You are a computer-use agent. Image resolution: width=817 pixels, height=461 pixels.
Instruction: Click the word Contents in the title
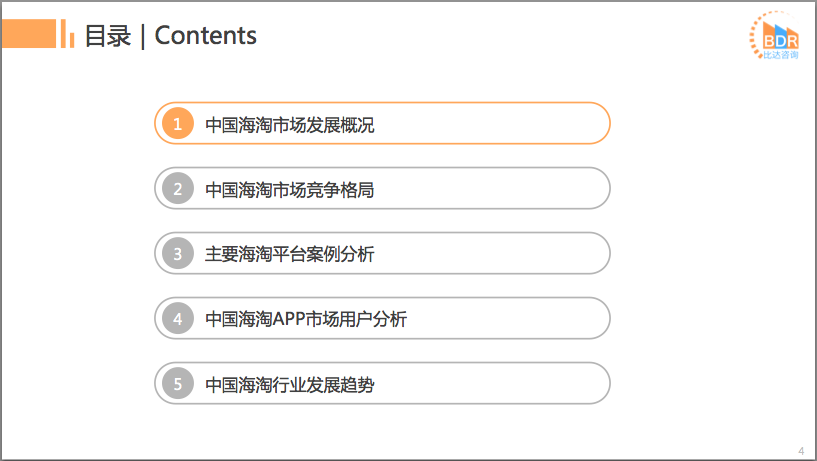coord(205,36)
